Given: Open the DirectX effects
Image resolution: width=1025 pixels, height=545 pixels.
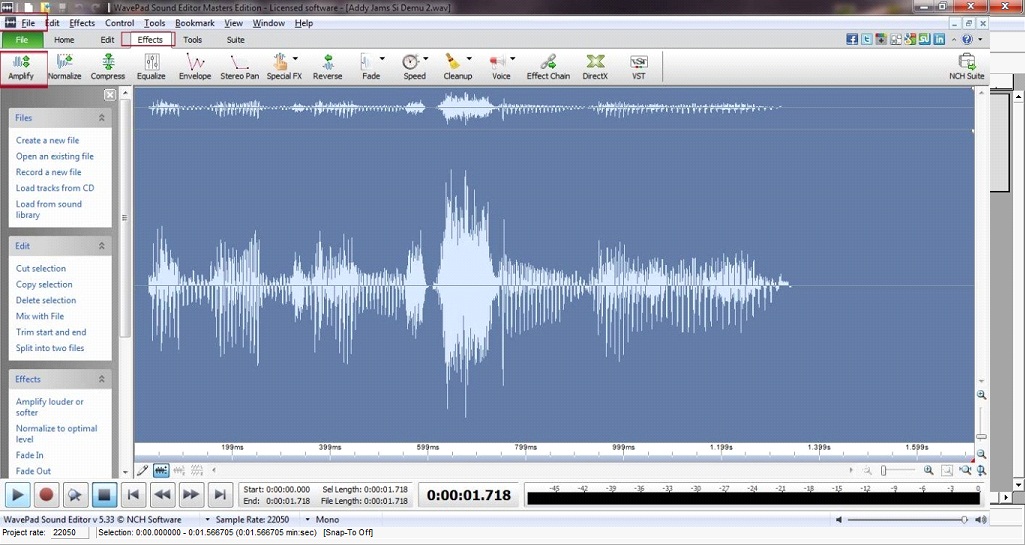Looking at the screenshot, I should tap(595, 68).
